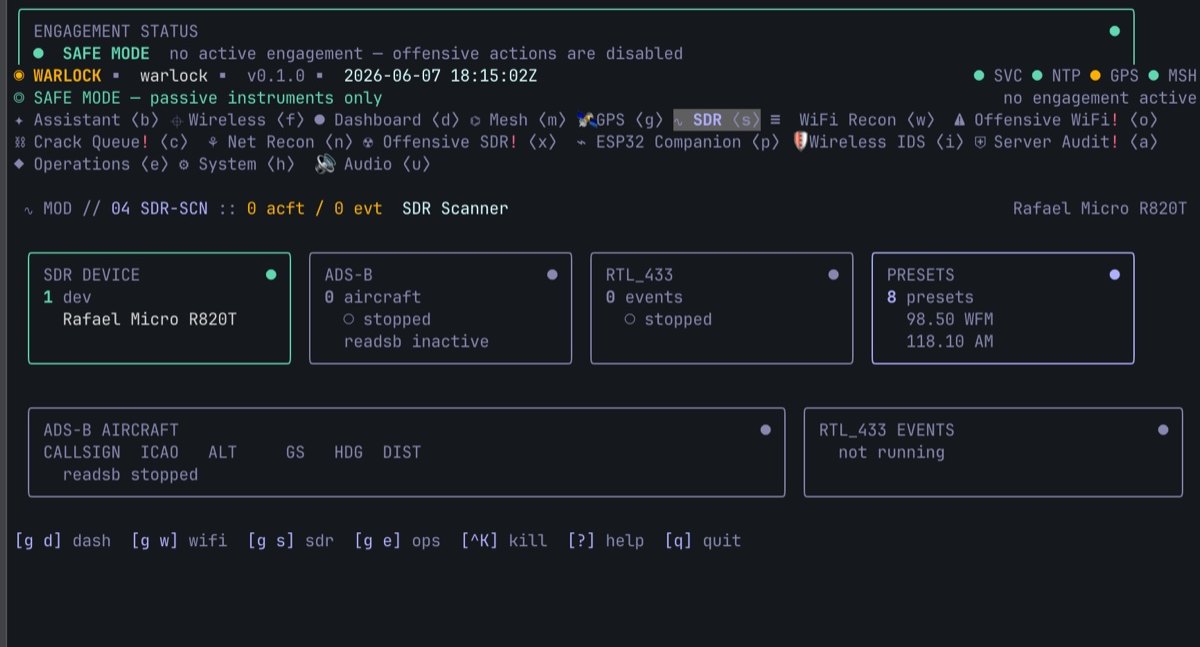Click 'readsb inactive' text in ADS-B card
The height and width of the screenshot is (647, 1200).
point(416,342)
